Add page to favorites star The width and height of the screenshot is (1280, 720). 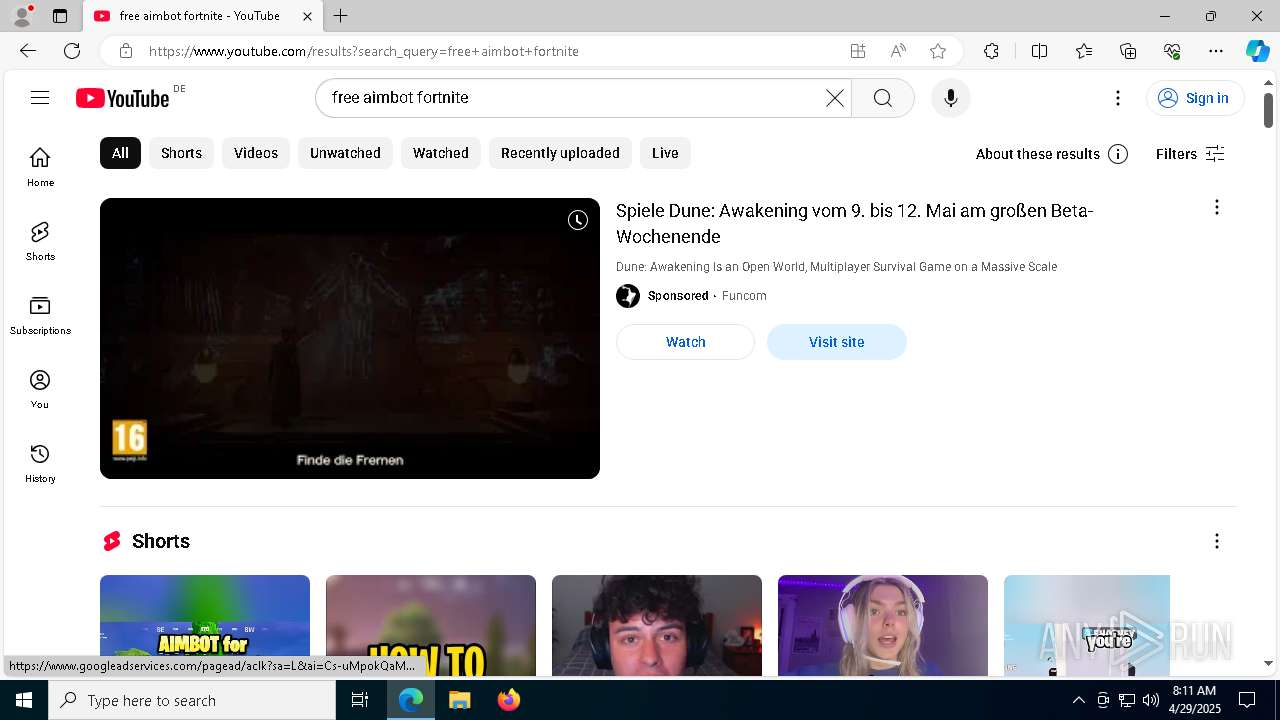pos(937,51)
